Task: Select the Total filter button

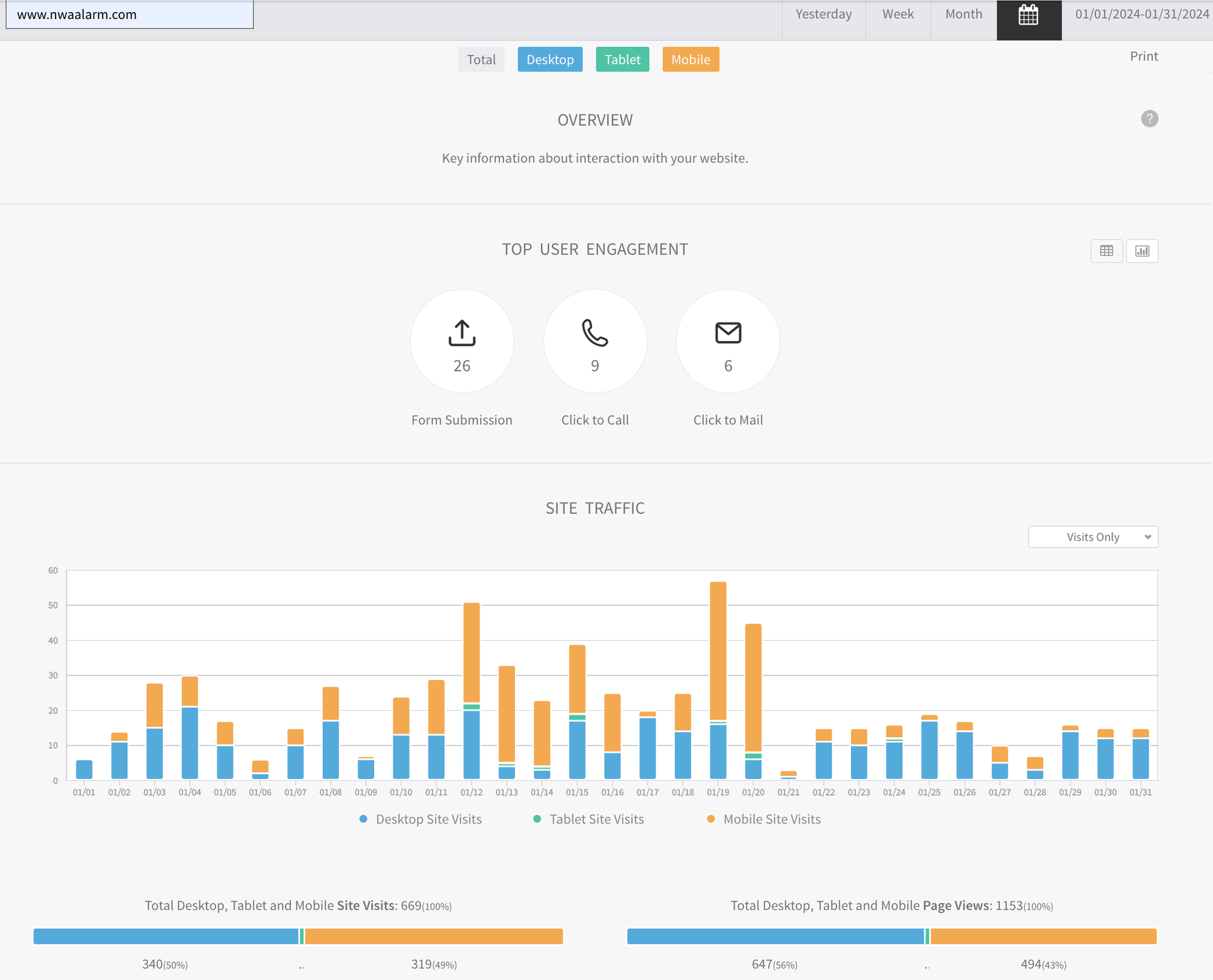Action: (481, 59)
